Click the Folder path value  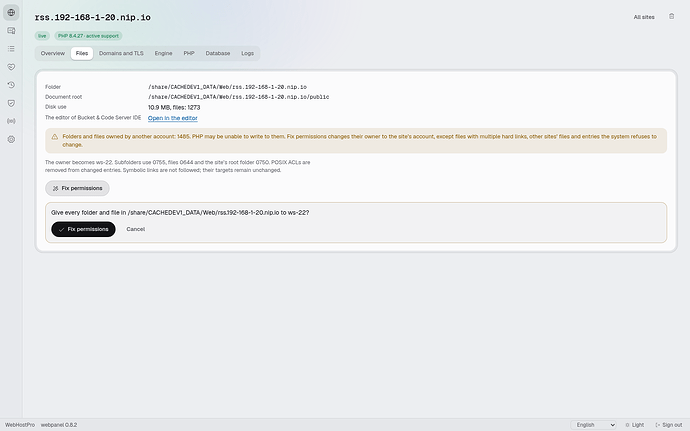(227, 87)
